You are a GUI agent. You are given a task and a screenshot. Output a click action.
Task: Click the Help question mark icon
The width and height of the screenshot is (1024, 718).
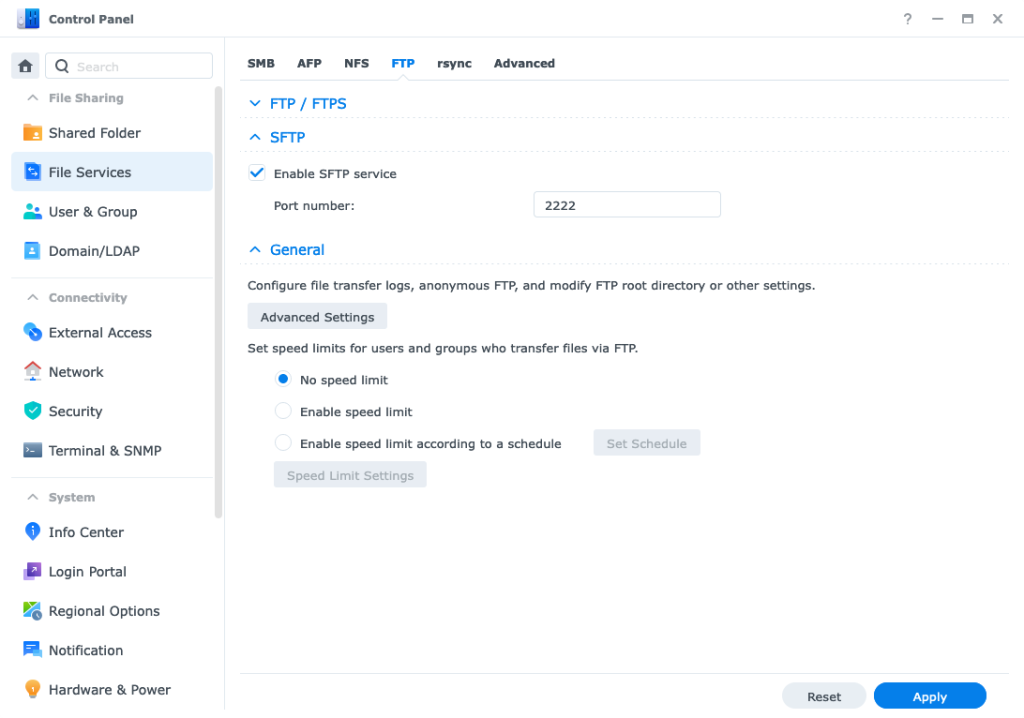[x=907, y=19]
